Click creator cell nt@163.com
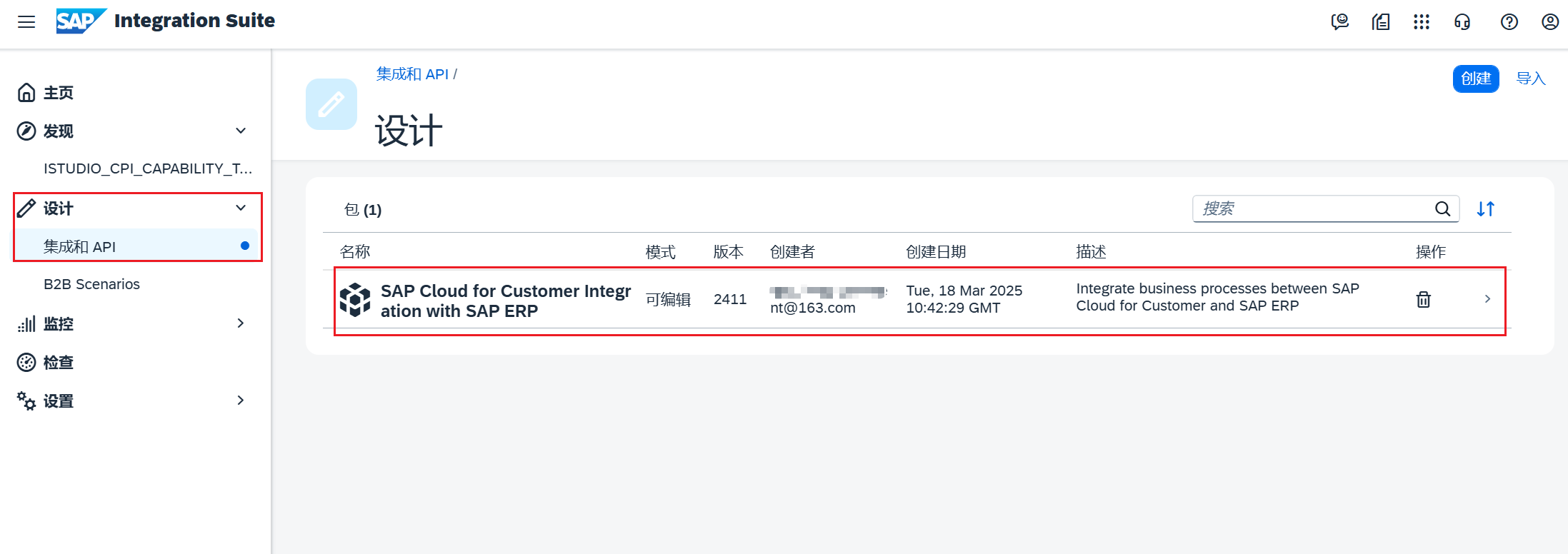The image size is (1568, 554). click(x=829, y=300)
